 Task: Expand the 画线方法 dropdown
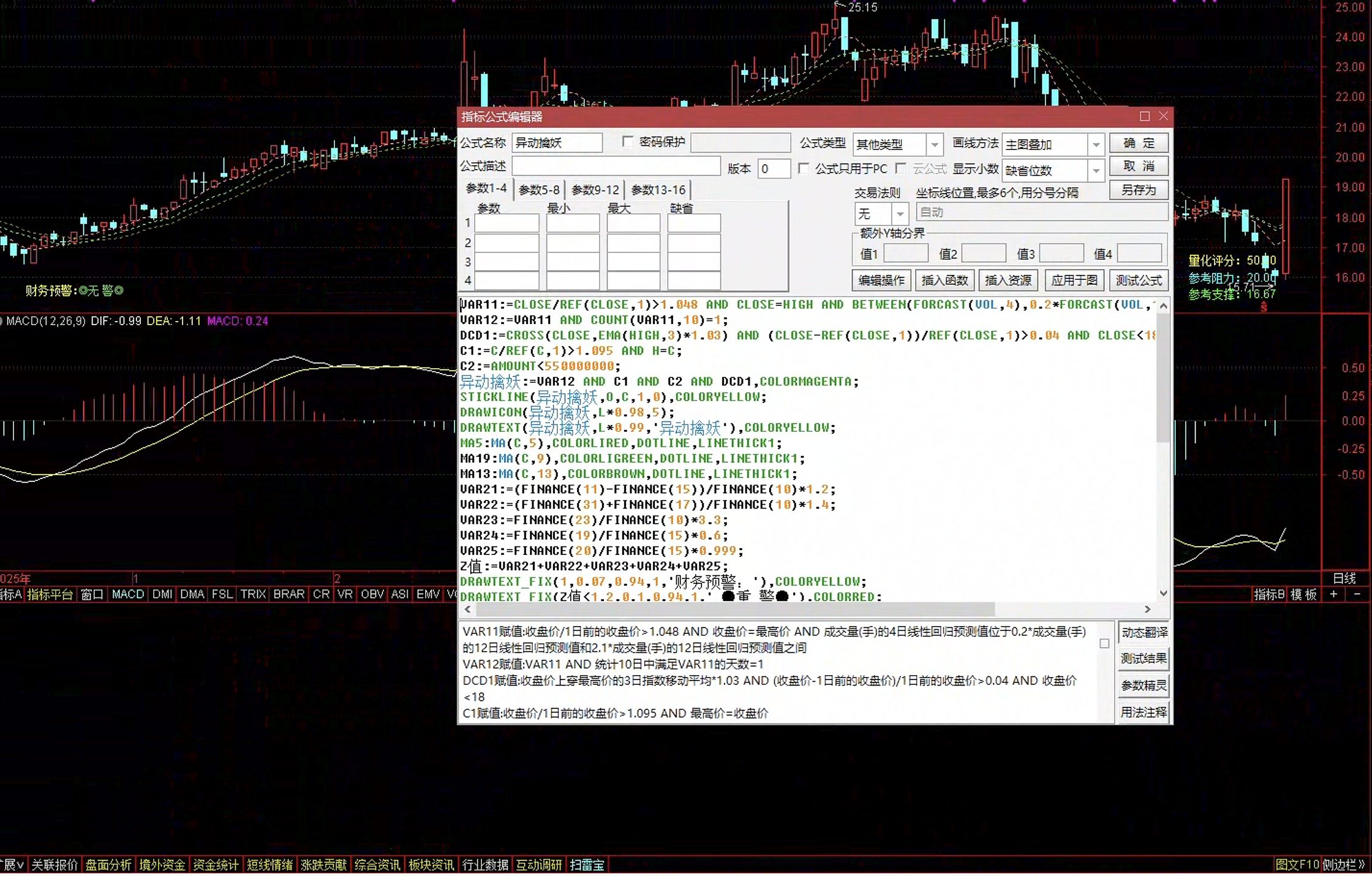[1096, 145]
